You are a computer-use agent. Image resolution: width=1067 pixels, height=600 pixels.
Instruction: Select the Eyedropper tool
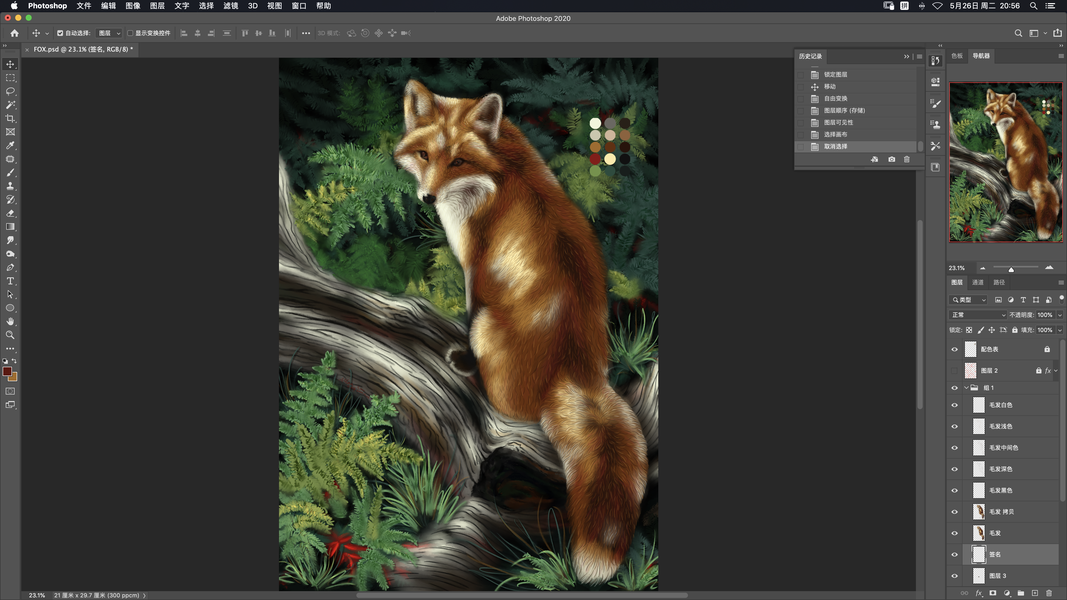click(10, 146)
